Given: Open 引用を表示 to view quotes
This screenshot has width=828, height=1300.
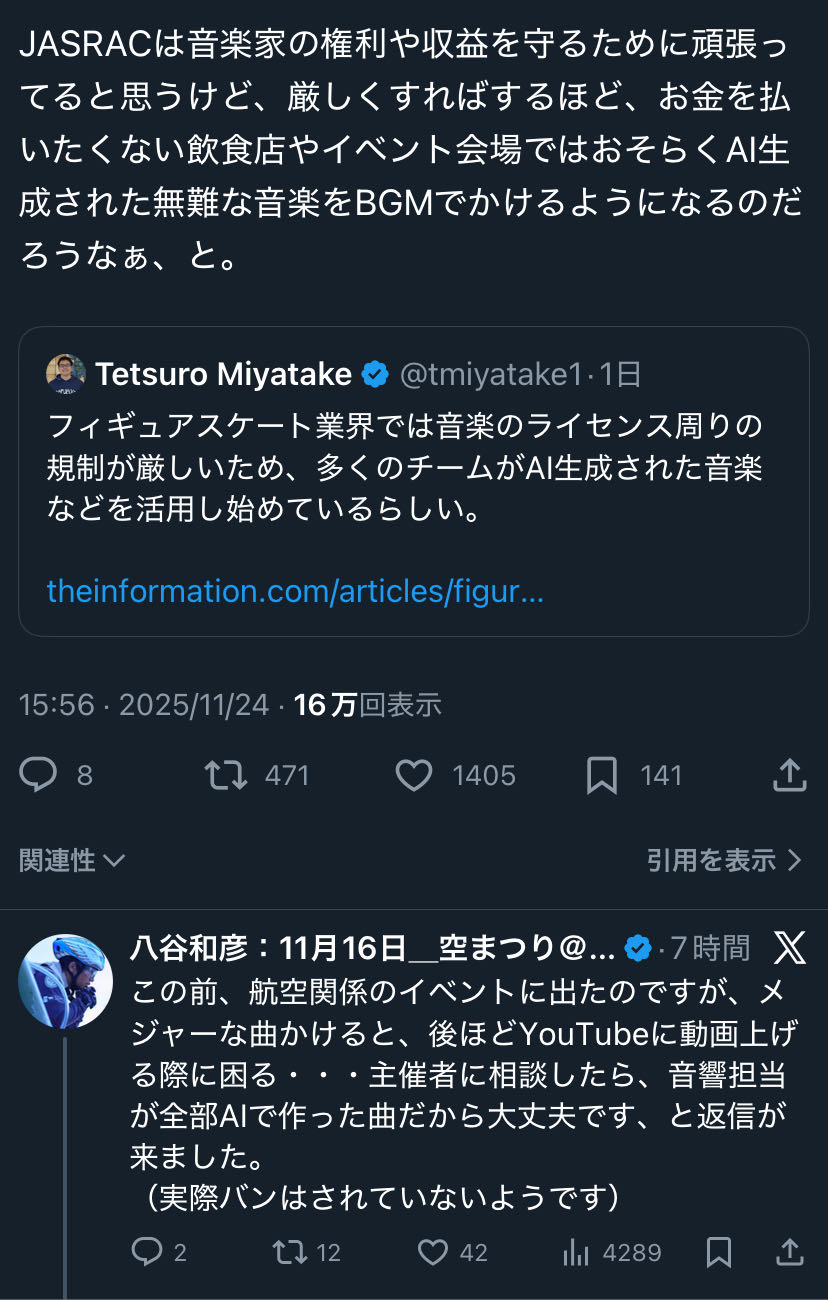Looking at the screenshot, I should pos(724,860).
